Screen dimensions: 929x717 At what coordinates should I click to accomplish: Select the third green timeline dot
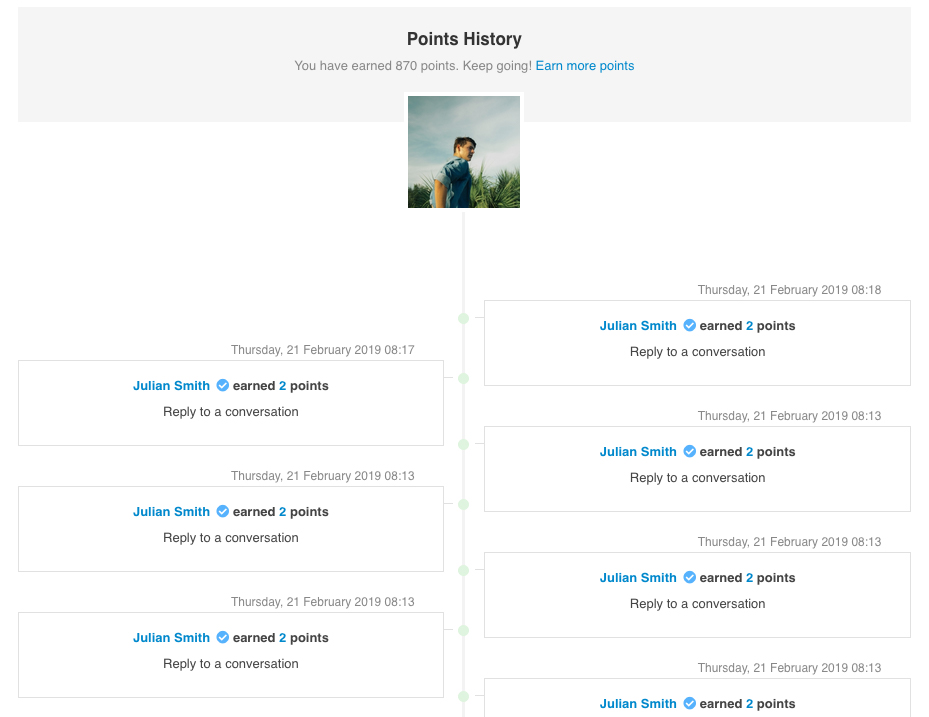pos(463,444)
